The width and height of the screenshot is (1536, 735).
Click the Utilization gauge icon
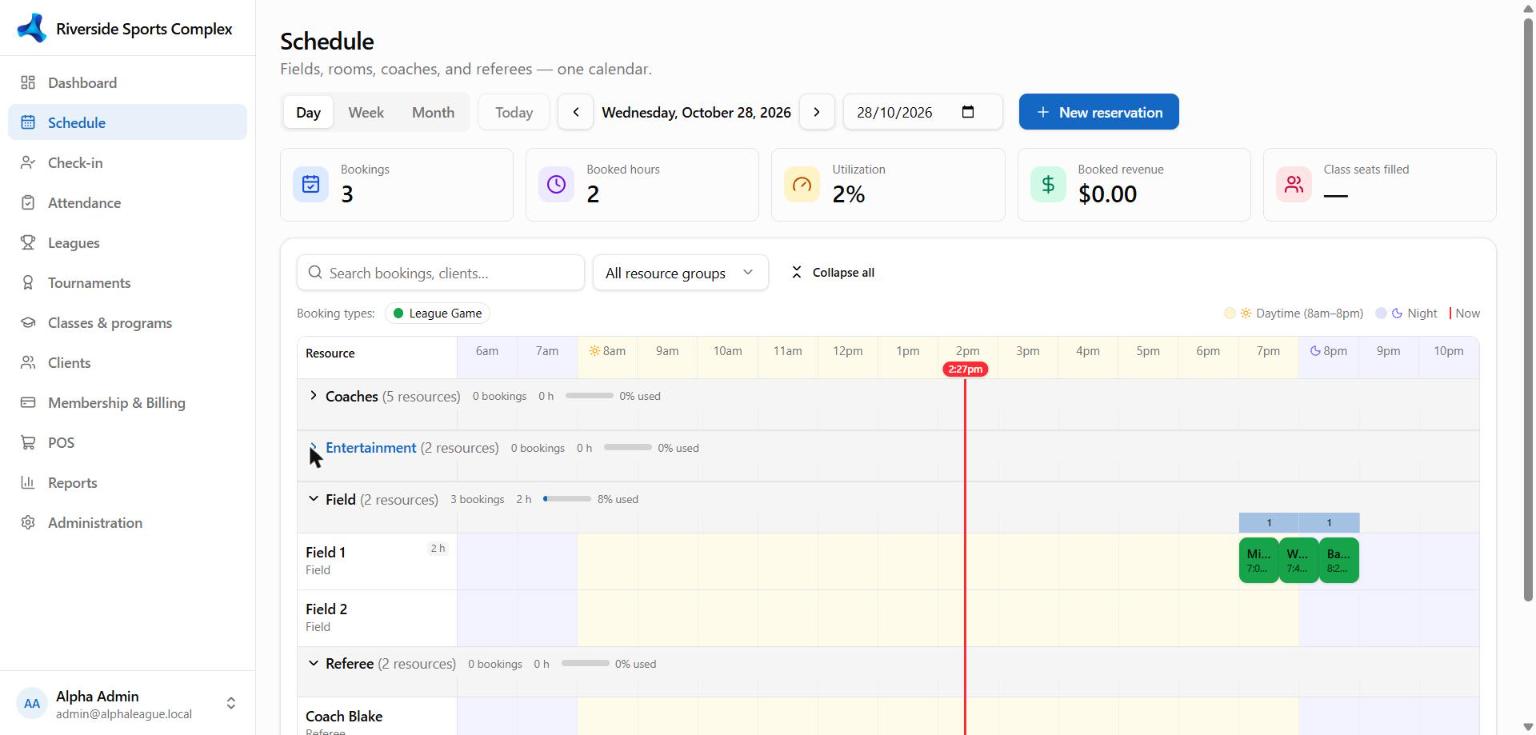point(802,184)
